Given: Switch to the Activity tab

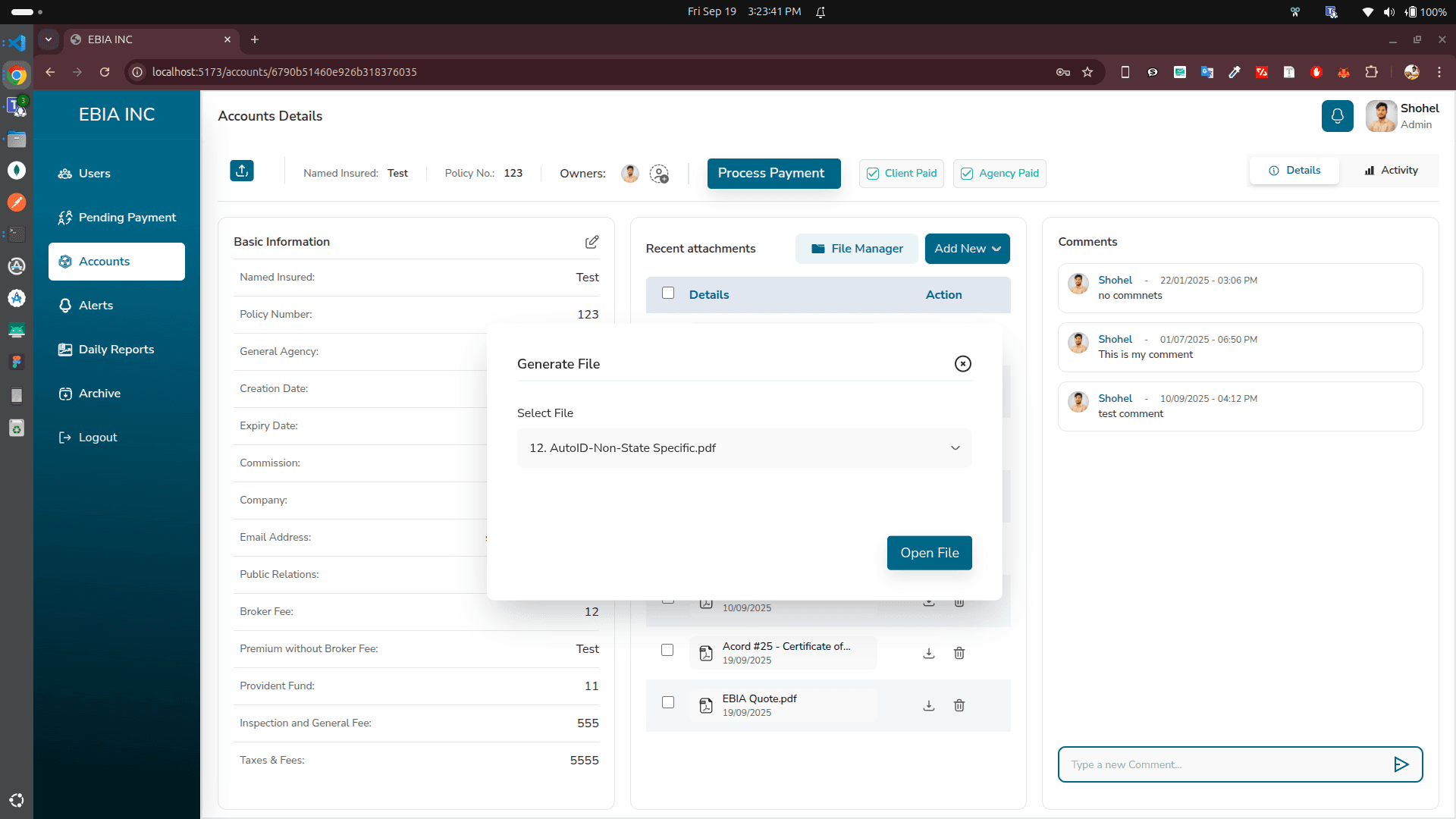Looking at the screenshot, I should [1390, 170].
